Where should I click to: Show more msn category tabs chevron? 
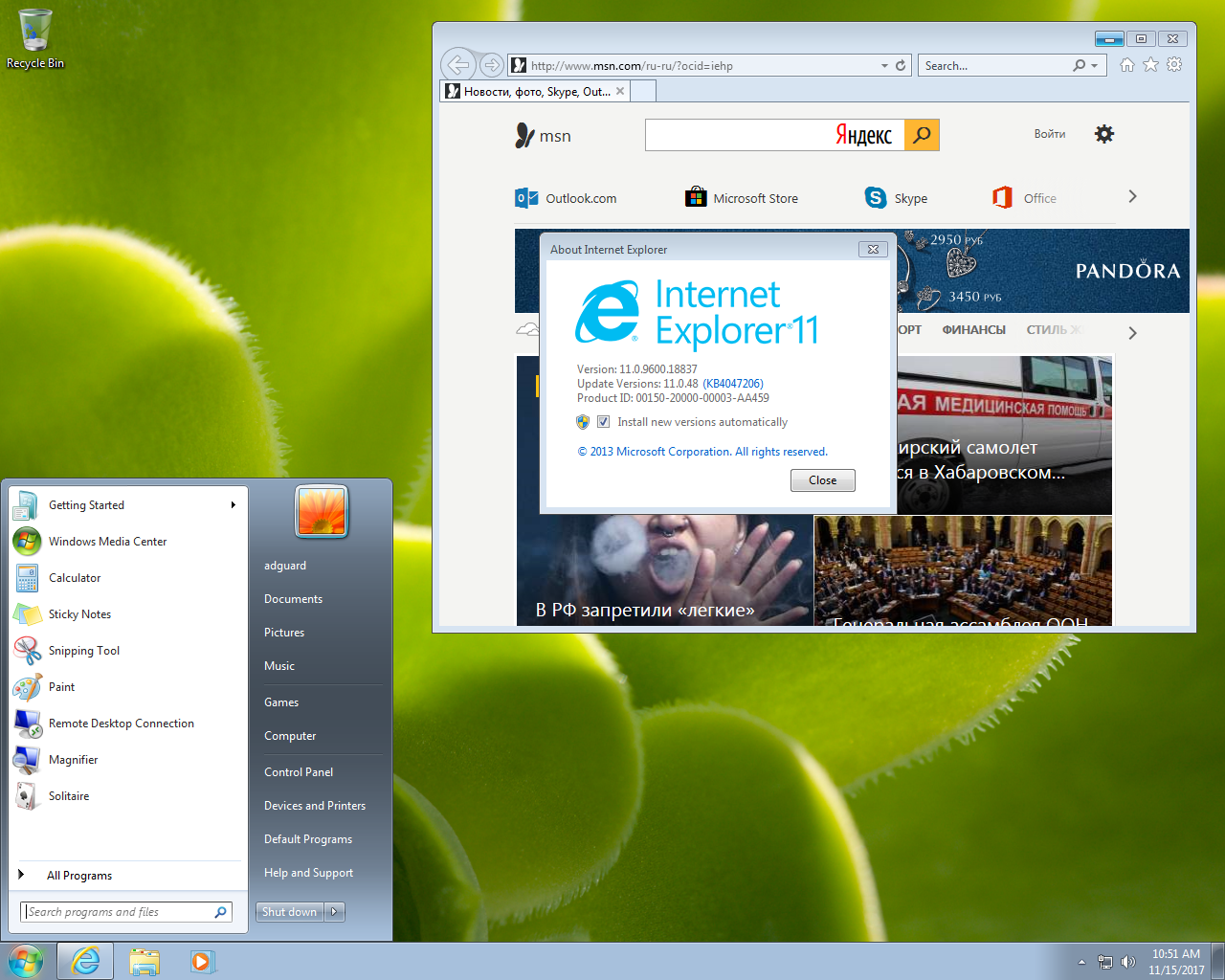[x=1132, y=333]
